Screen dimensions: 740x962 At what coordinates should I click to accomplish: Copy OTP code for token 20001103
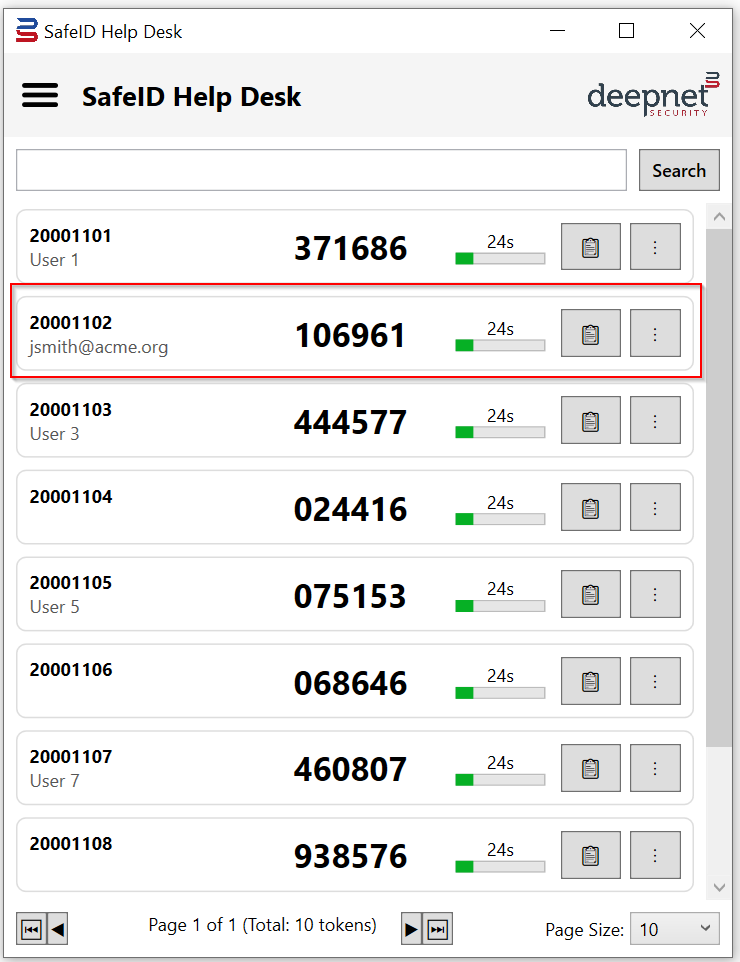(590, 420)
